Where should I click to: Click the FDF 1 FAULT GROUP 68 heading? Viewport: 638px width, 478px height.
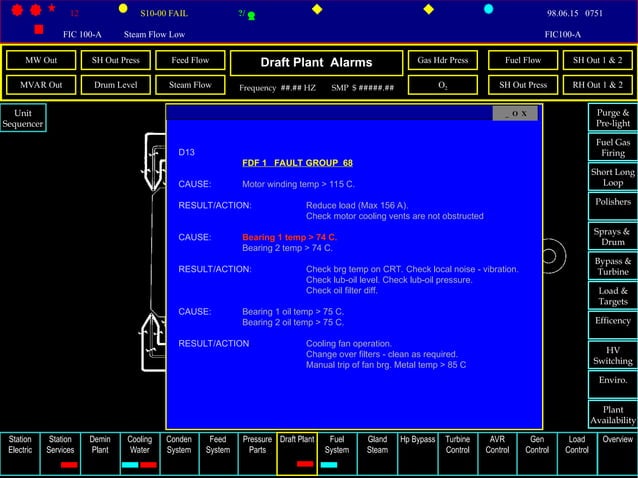pyautogui.click(x=297, y=163)
